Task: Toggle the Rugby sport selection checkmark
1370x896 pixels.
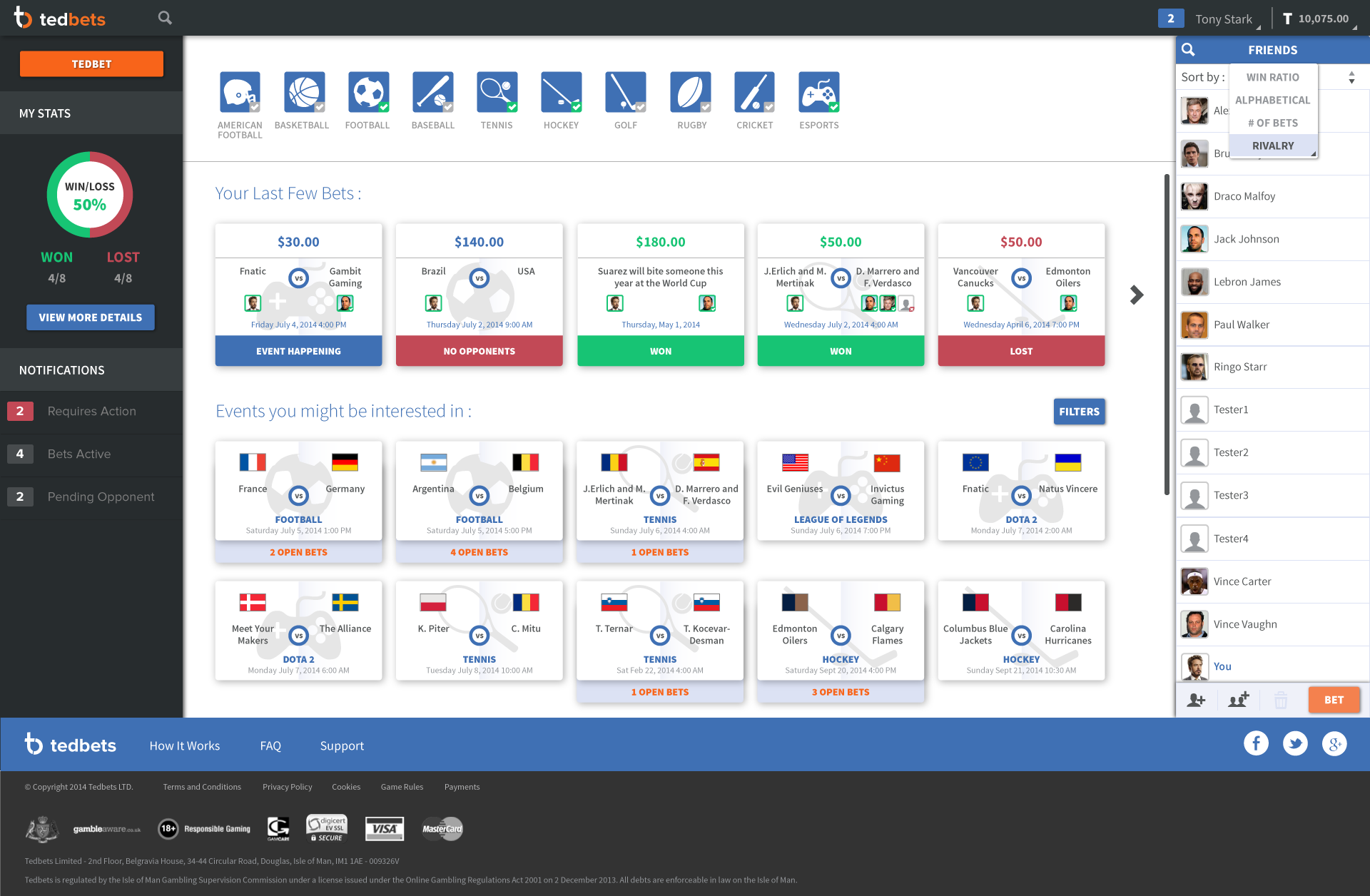Action: pyautogui.click(x=706, y=106)
